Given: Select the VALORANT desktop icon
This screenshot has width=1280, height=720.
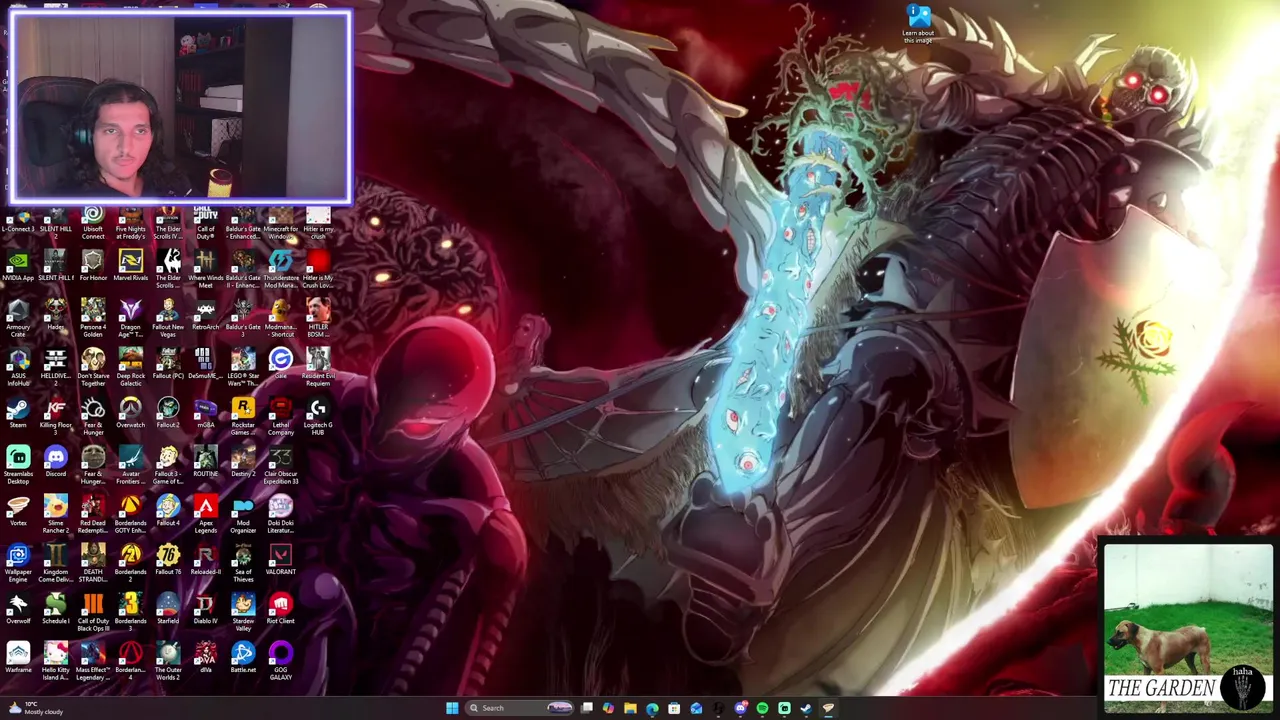Looking at the screenshot, I should click(280, 561).
